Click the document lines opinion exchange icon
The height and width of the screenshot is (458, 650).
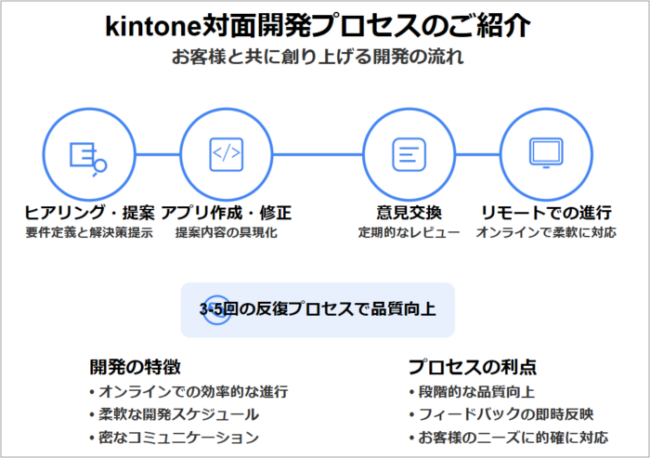409,155
